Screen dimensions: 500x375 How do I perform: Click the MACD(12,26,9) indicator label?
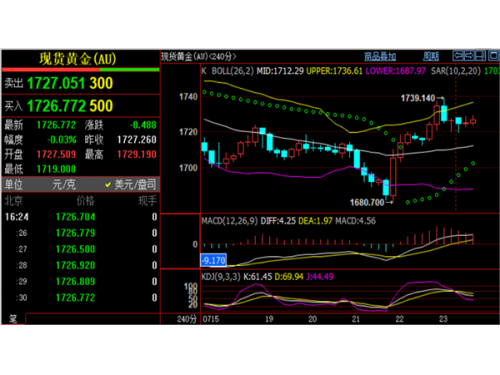click(229, 221)
